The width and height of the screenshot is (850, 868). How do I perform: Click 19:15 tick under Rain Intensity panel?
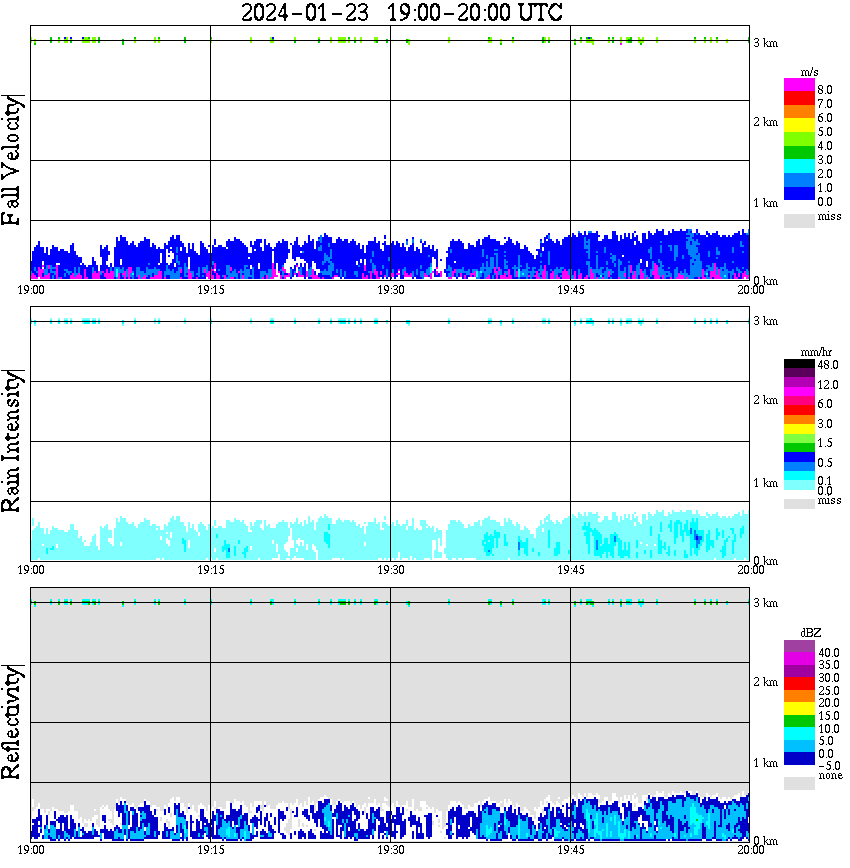[211, 570]
